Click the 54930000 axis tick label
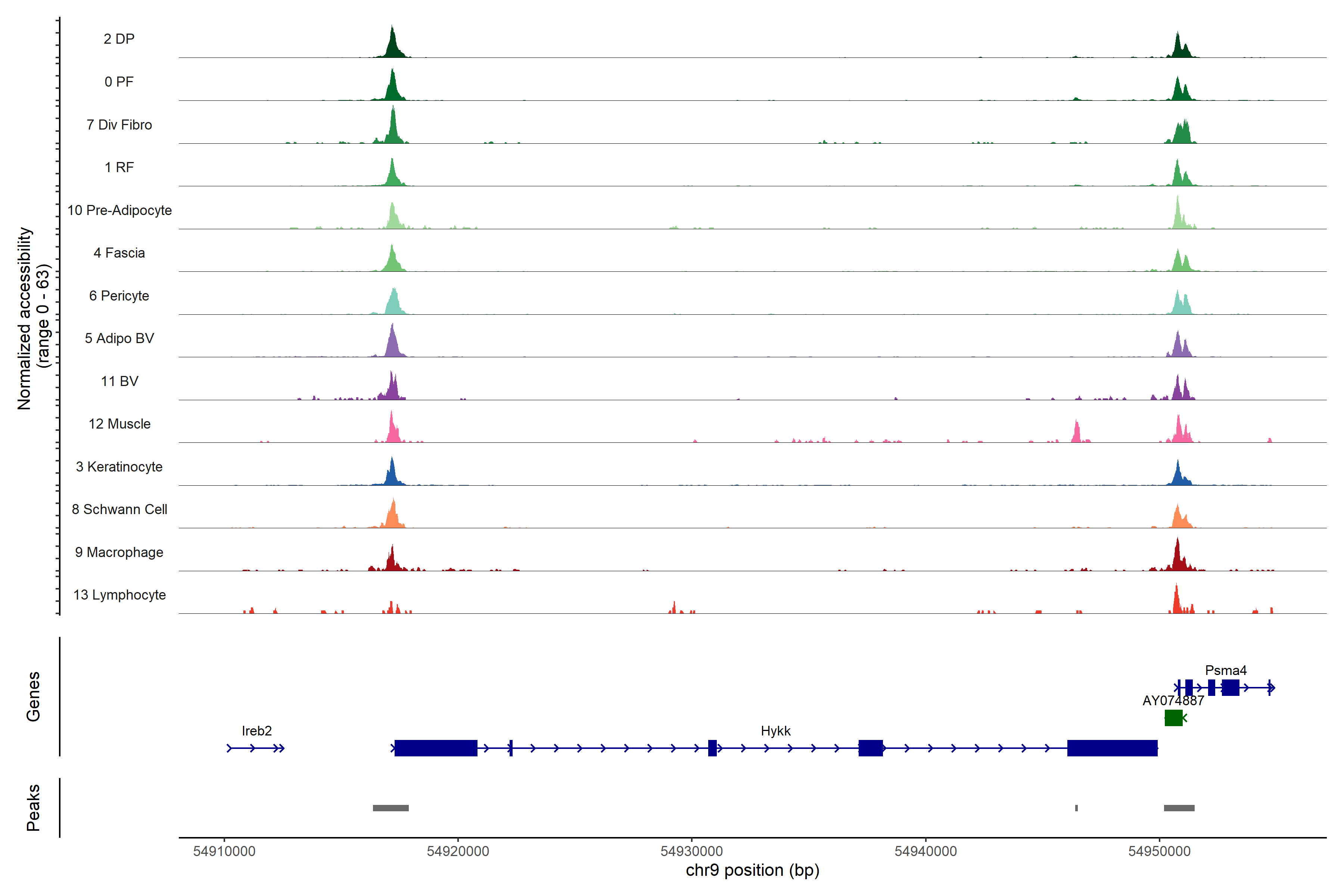This screenshot has width=1344, height=896. click(691, 851)
